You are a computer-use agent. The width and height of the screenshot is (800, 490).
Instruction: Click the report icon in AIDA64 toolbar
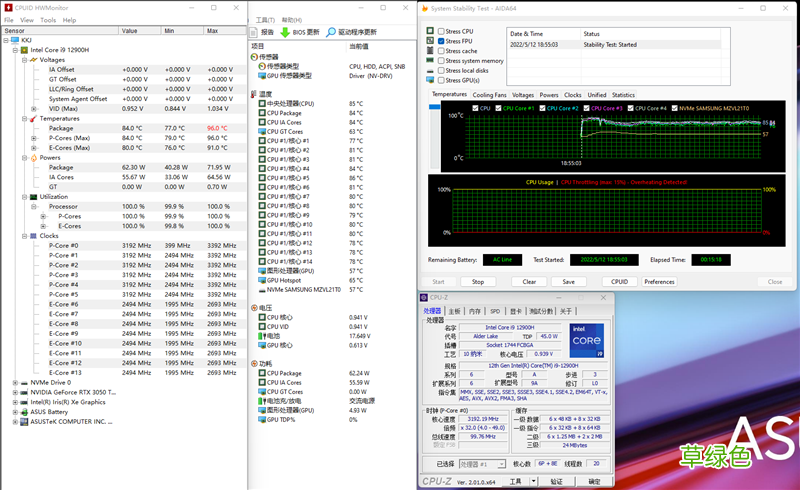coord(255,32)
